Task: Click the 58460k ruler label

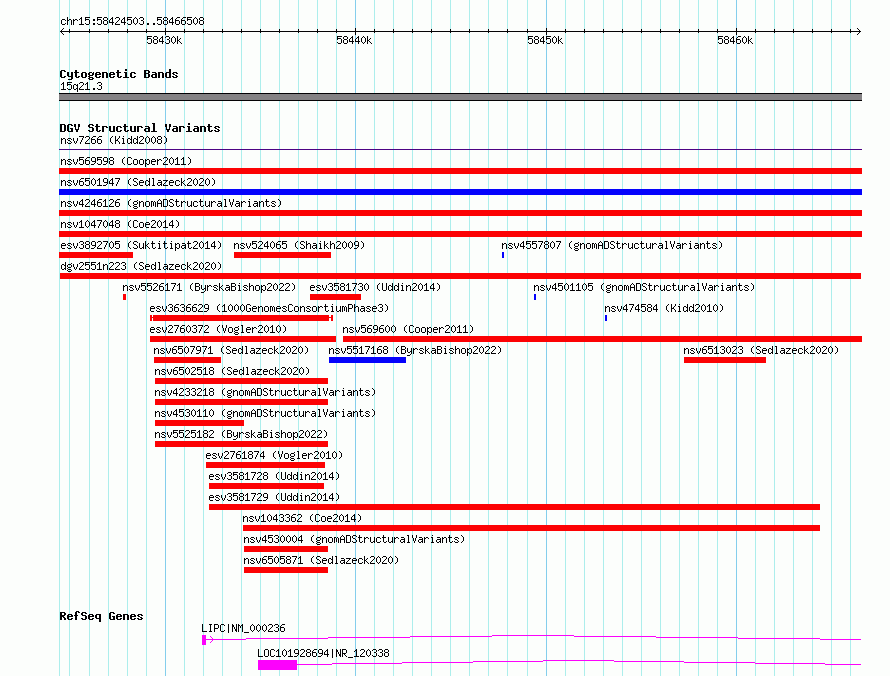Action: pos(735,40)
